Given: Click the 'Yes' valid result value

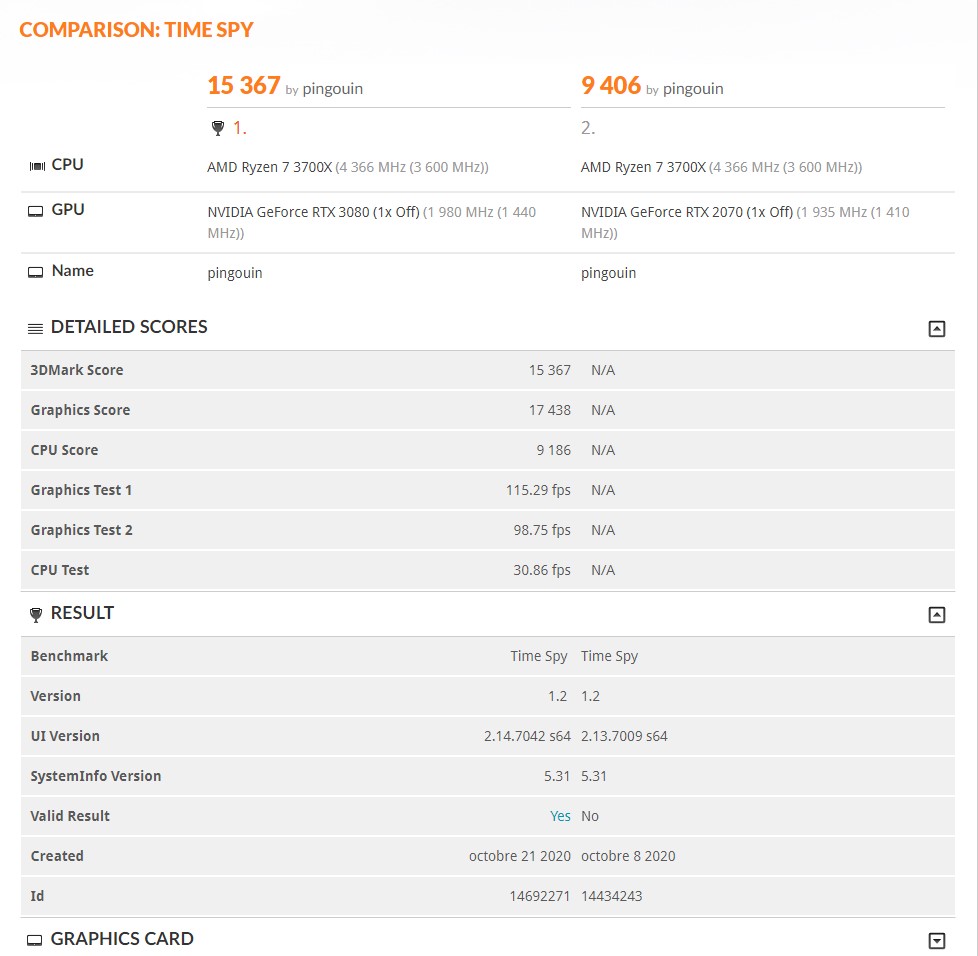Looking at the screenshot, I should click(560, 816).
